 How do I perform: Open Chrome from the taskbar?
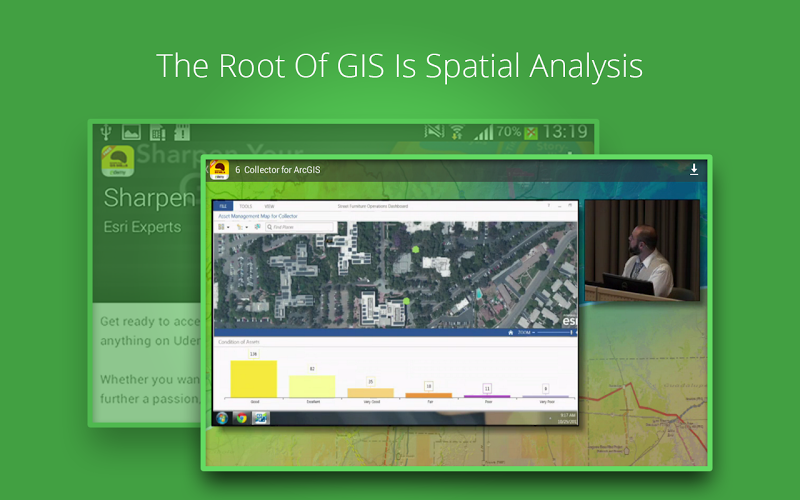(242, 418)
